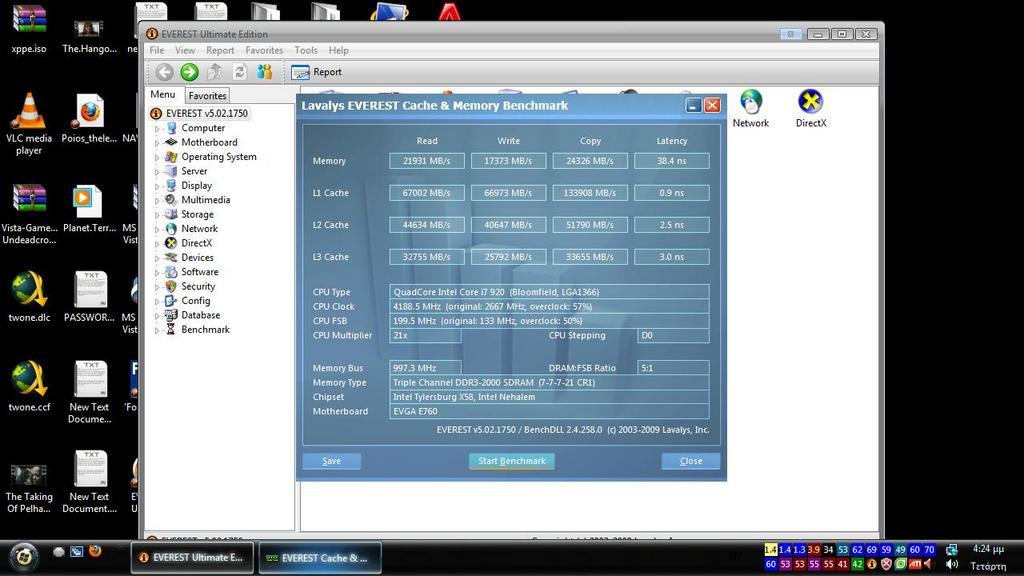Select the Computer tree item
1024x576 pixels.
203,128
